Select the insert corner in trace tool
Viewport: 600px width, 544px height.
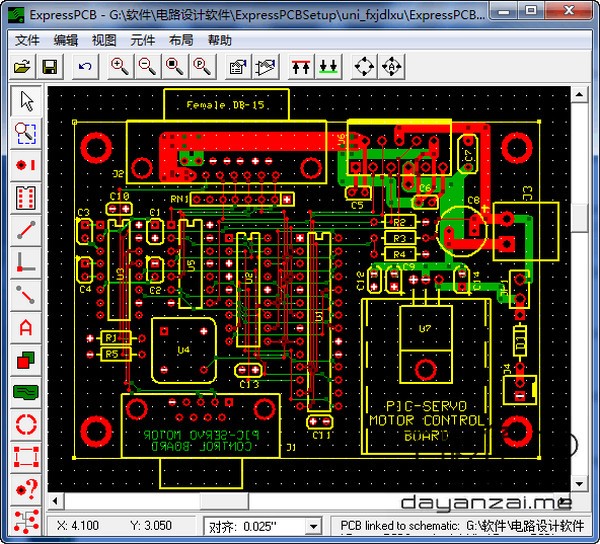pyautogui.click(x=26, y=262)
